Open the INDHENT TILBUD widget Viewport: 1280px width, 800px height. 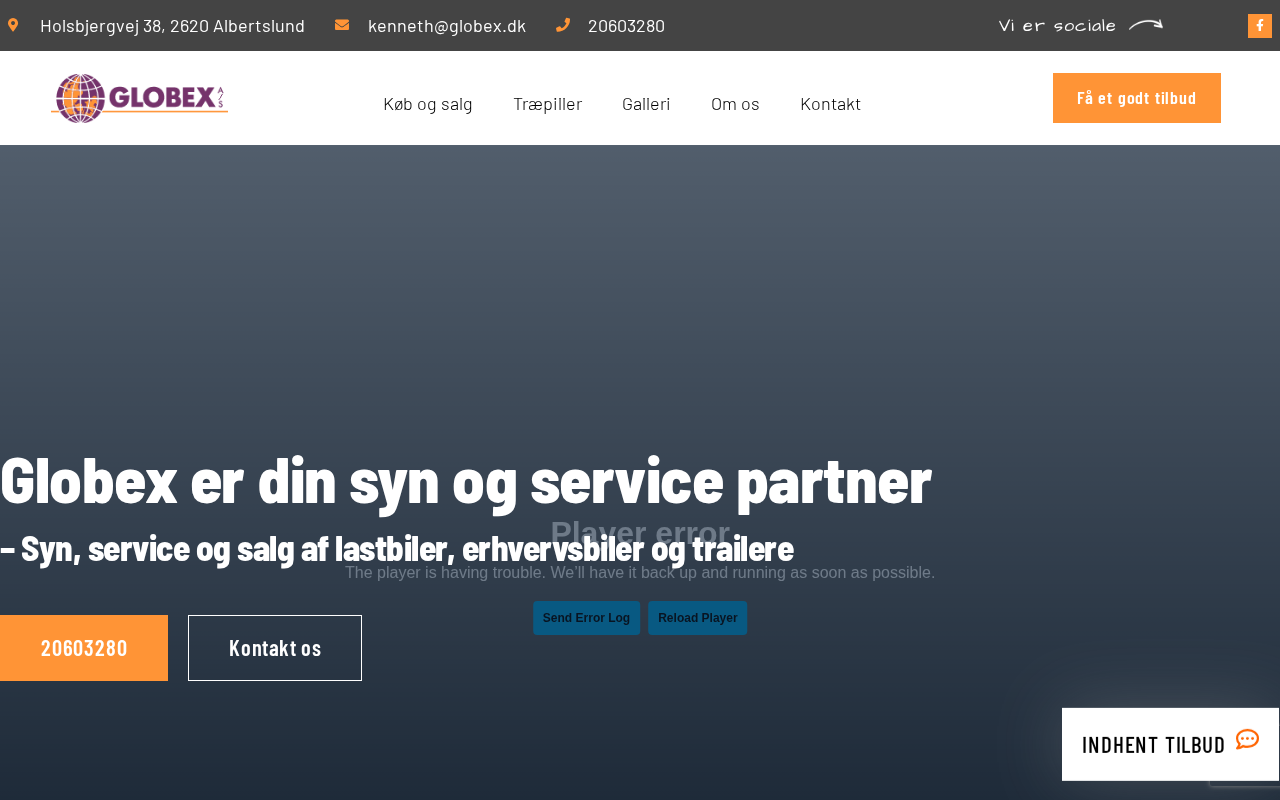click(1170, 744)
